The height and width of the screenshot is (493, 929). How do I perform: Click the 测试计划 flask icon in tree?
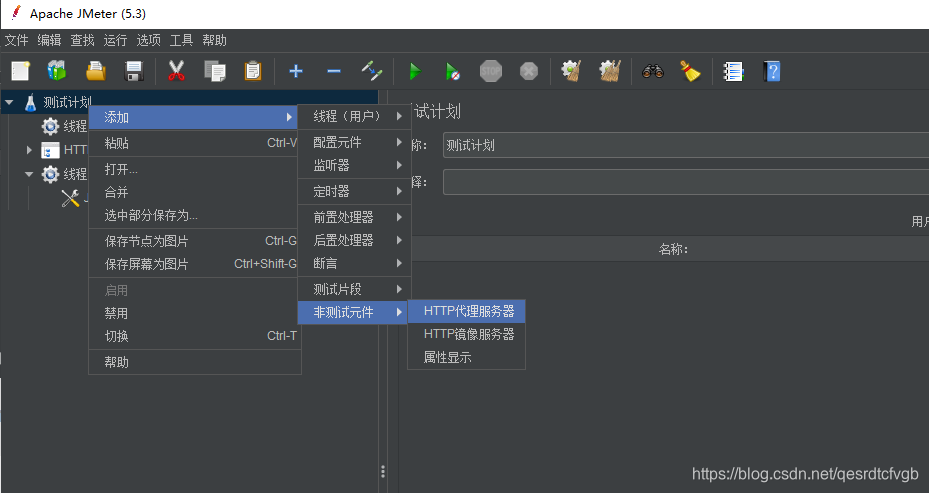[x=30, y=103]
